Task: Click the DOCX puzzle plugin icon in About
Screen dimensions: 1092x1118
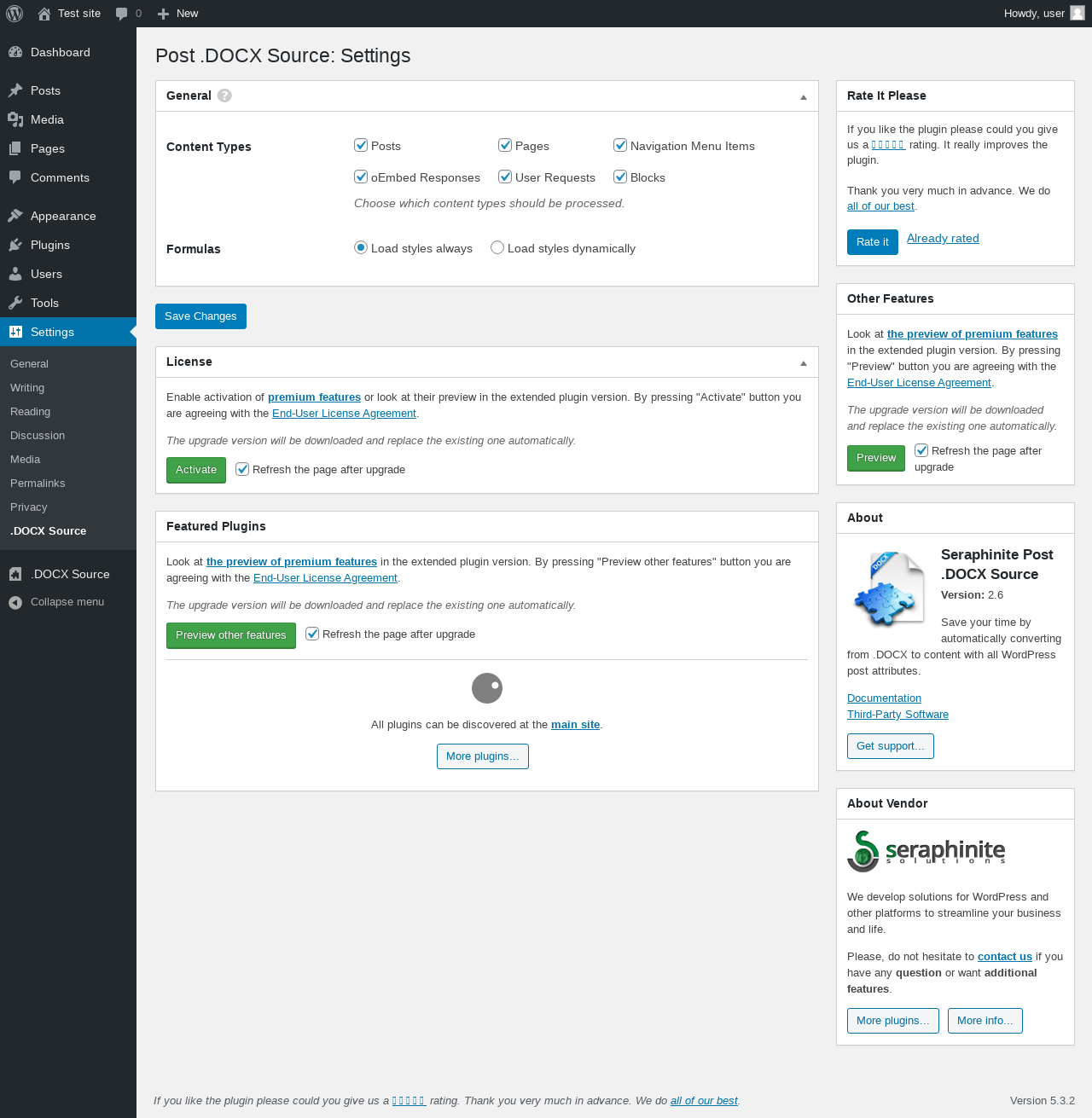Action: pyautogui.click(x=888, y=588)
